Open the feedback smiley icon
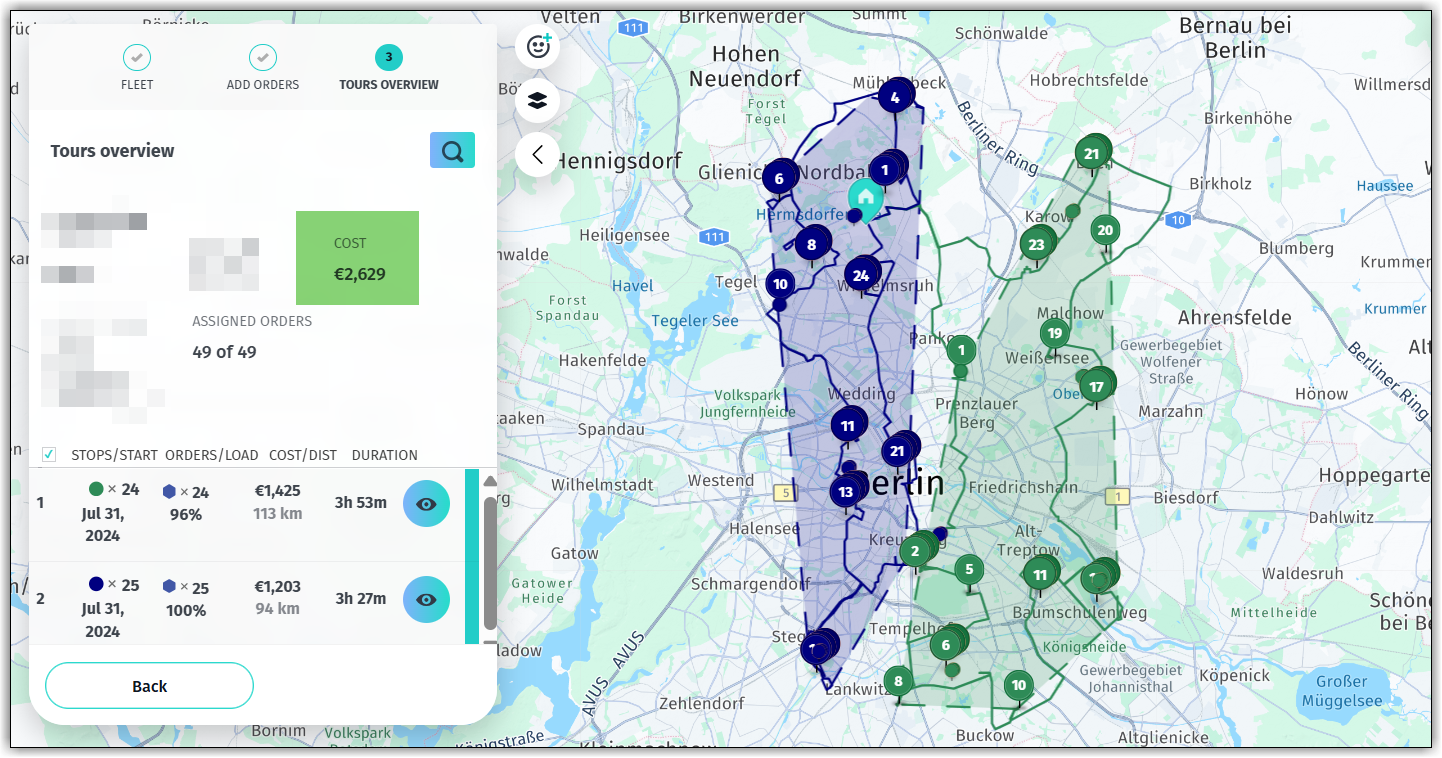This screenshot has width=1442, height=758. (x=538, y=46)
